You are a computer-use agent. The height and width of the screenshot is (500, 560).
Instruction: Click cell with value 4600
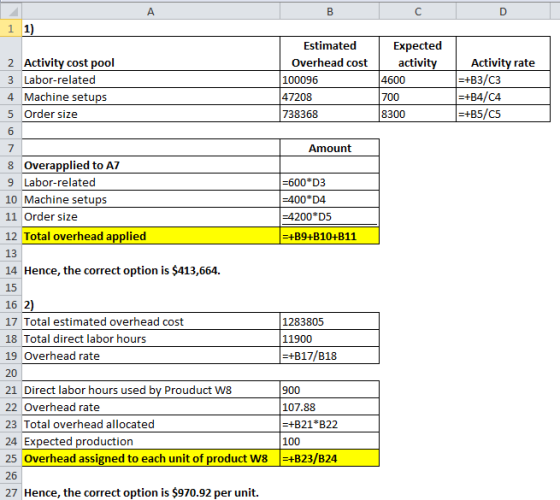[x=418, y=79]
